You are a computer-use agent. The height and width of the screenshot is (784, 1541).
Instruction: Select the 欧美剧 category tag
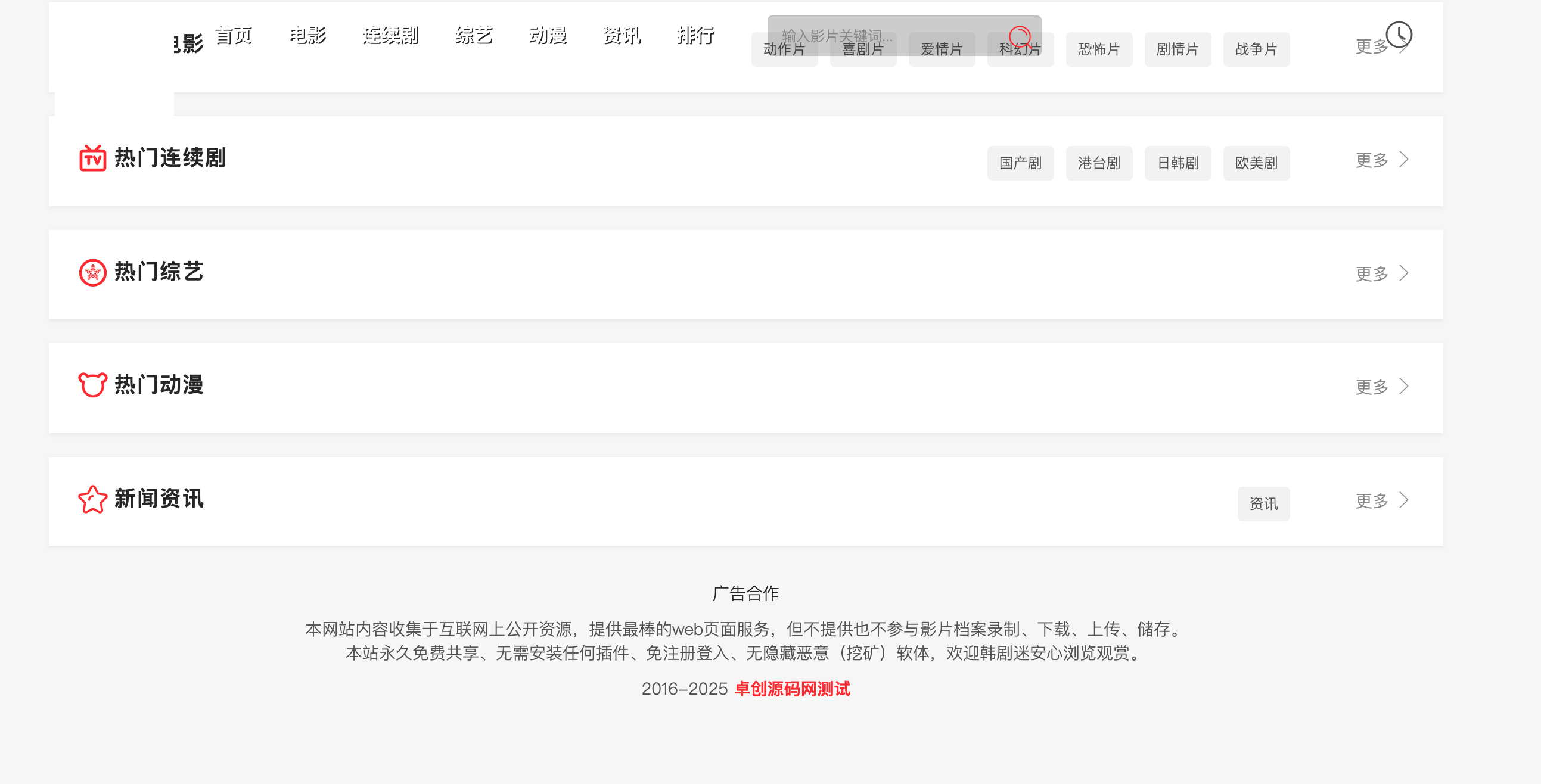(1256, 163)
